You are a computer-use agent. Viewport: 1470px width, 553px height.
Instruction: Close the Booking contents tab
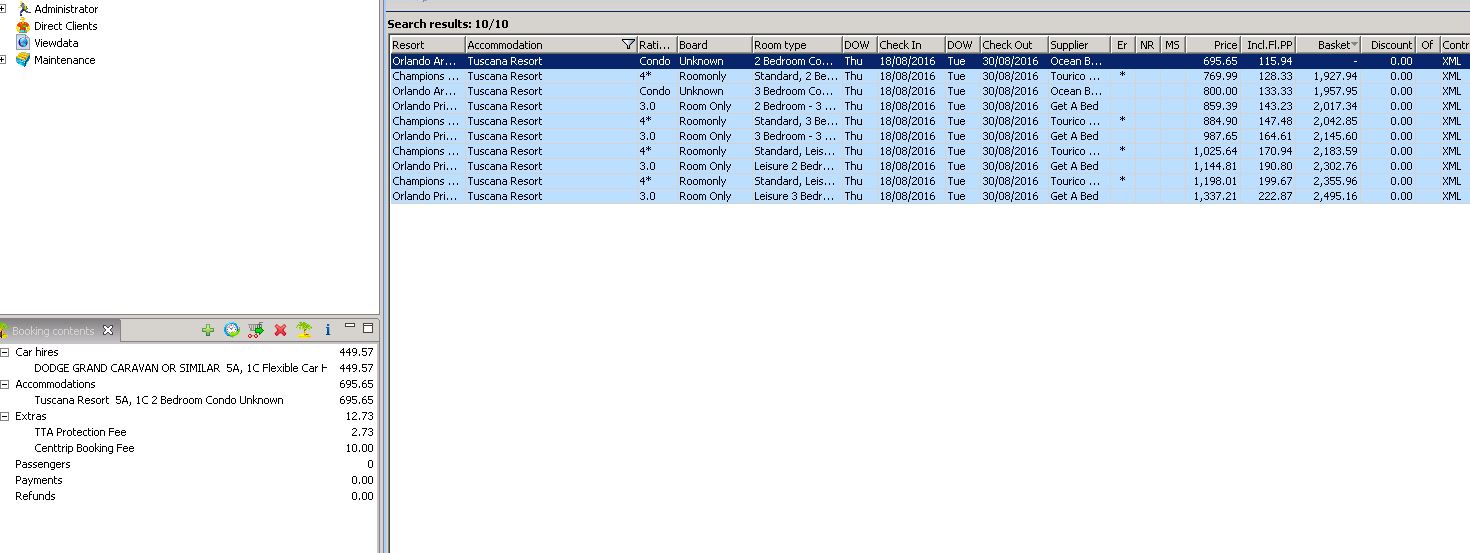tap(108, 330)
